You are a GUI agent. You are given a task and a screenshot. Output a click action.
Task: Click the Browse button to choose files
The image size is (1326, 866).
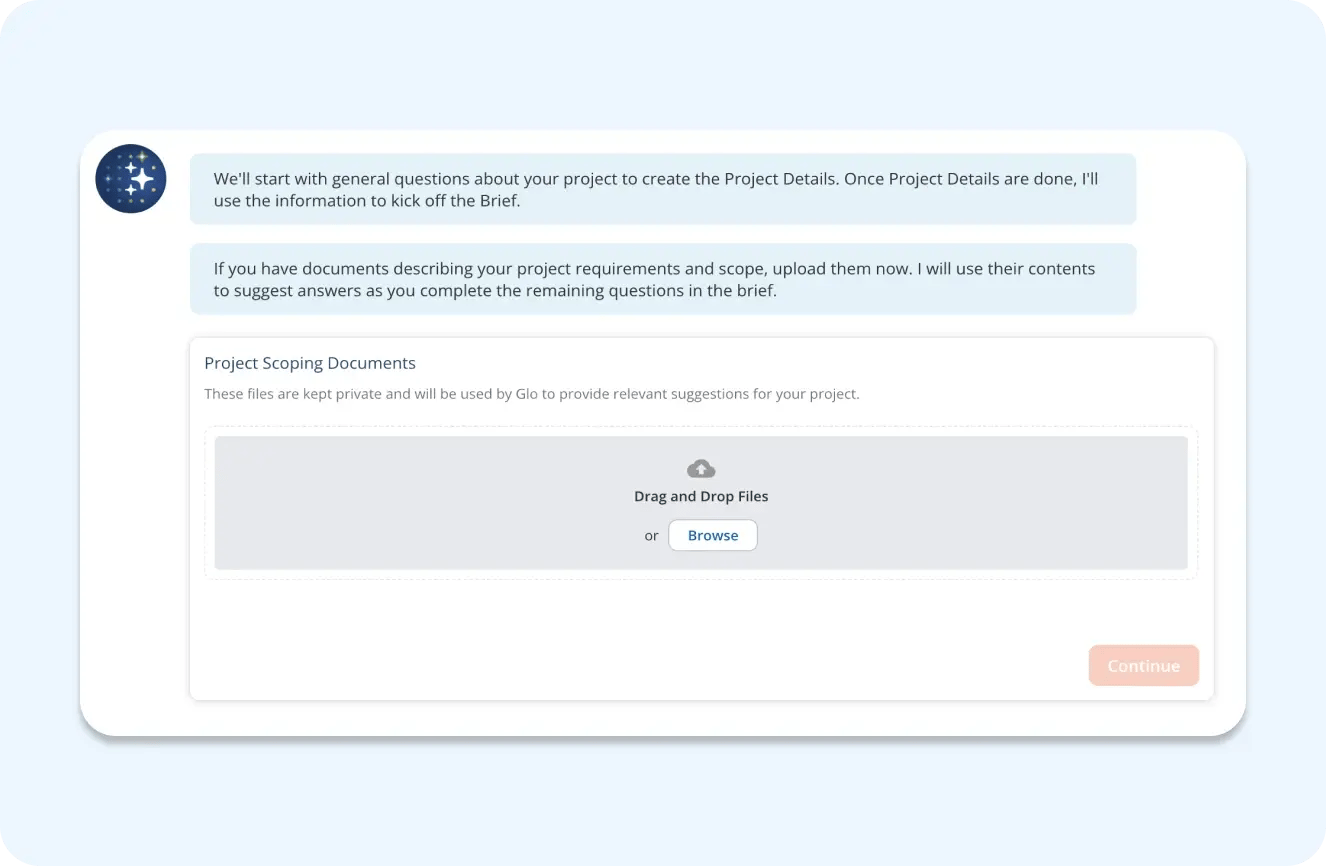click(712, 535)
